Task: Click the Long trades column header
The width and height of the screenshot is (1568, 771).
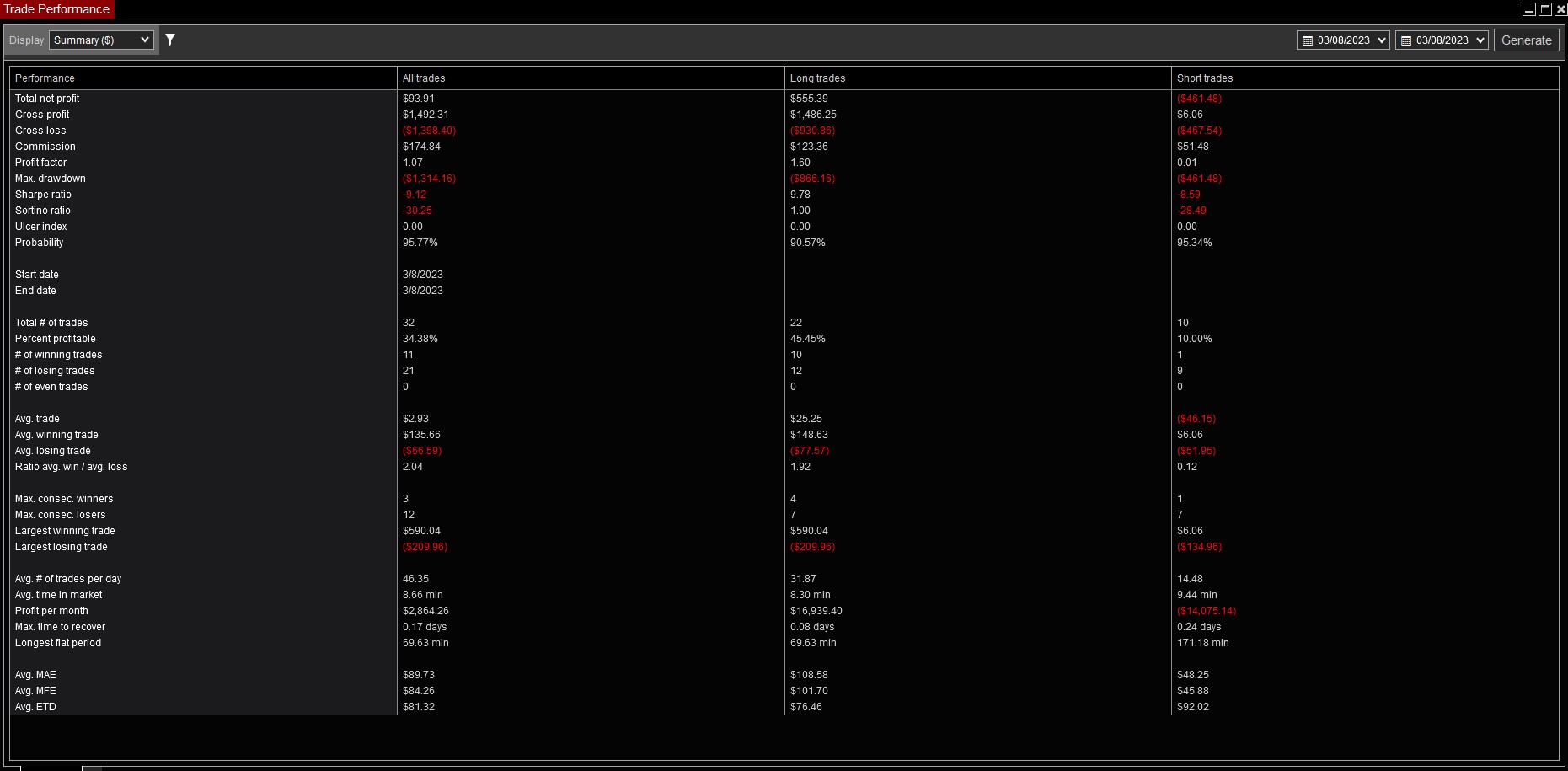Action: [x=977, y=78]
